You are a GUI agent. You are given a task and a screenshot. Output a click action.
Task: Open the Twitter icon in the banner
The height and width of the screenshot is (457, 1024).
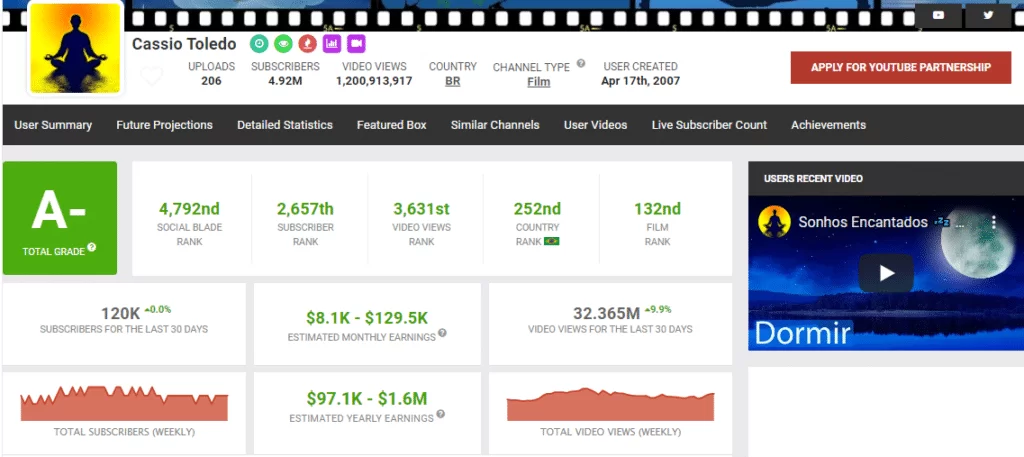pos(988,15)
